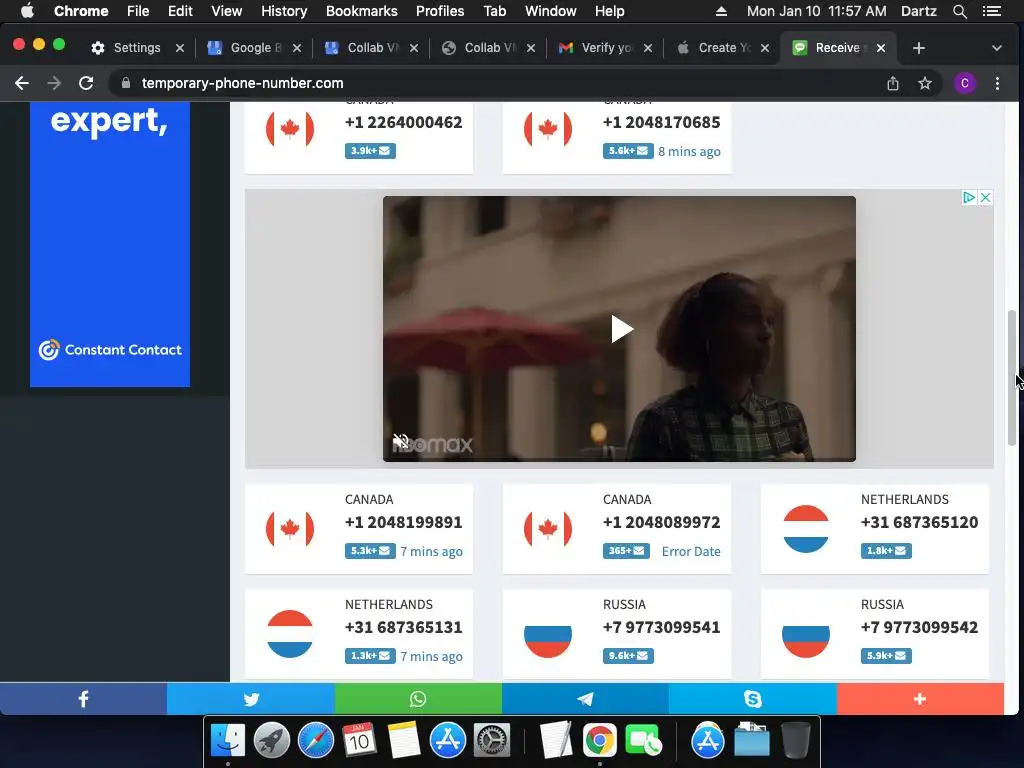Click the Chrome forward arrow
Viewport: 1024px width, 768px height.
[x=54, y=83]
